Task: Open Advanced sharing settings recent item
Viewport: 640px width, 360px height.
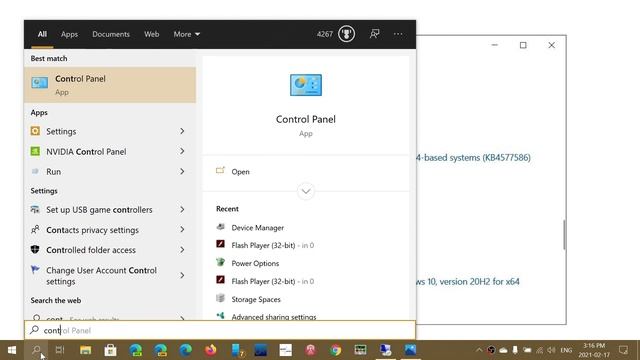Action: tap(273, 316)
